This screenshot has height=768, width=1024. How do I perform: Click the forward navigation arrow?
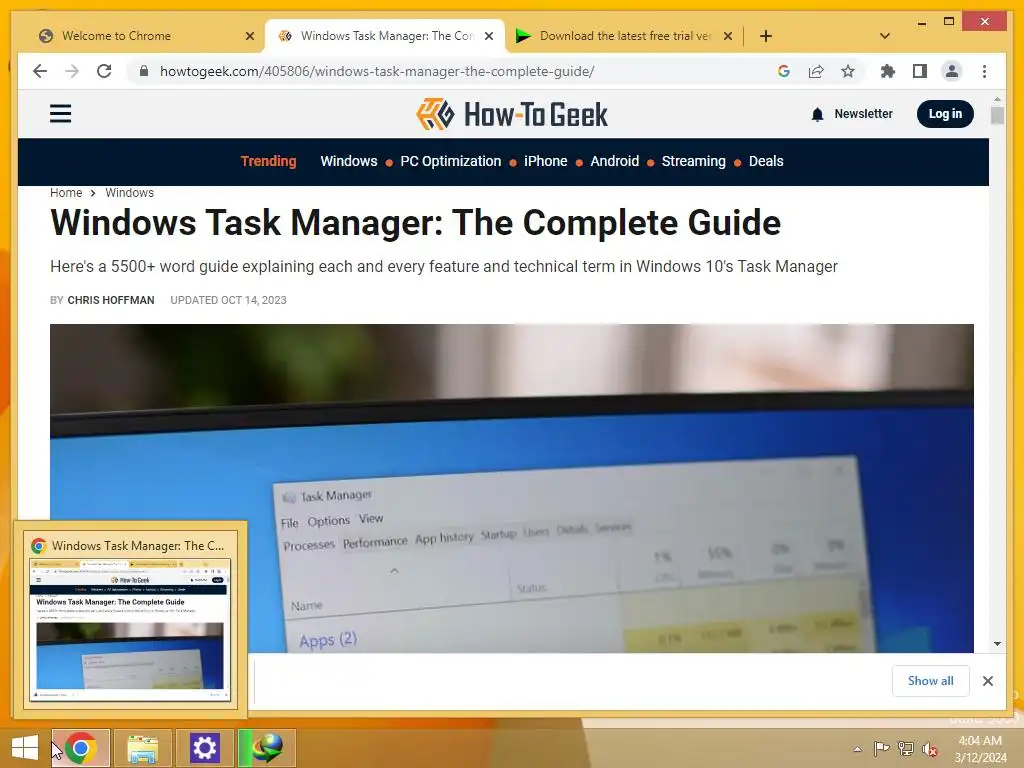(72, 71)
